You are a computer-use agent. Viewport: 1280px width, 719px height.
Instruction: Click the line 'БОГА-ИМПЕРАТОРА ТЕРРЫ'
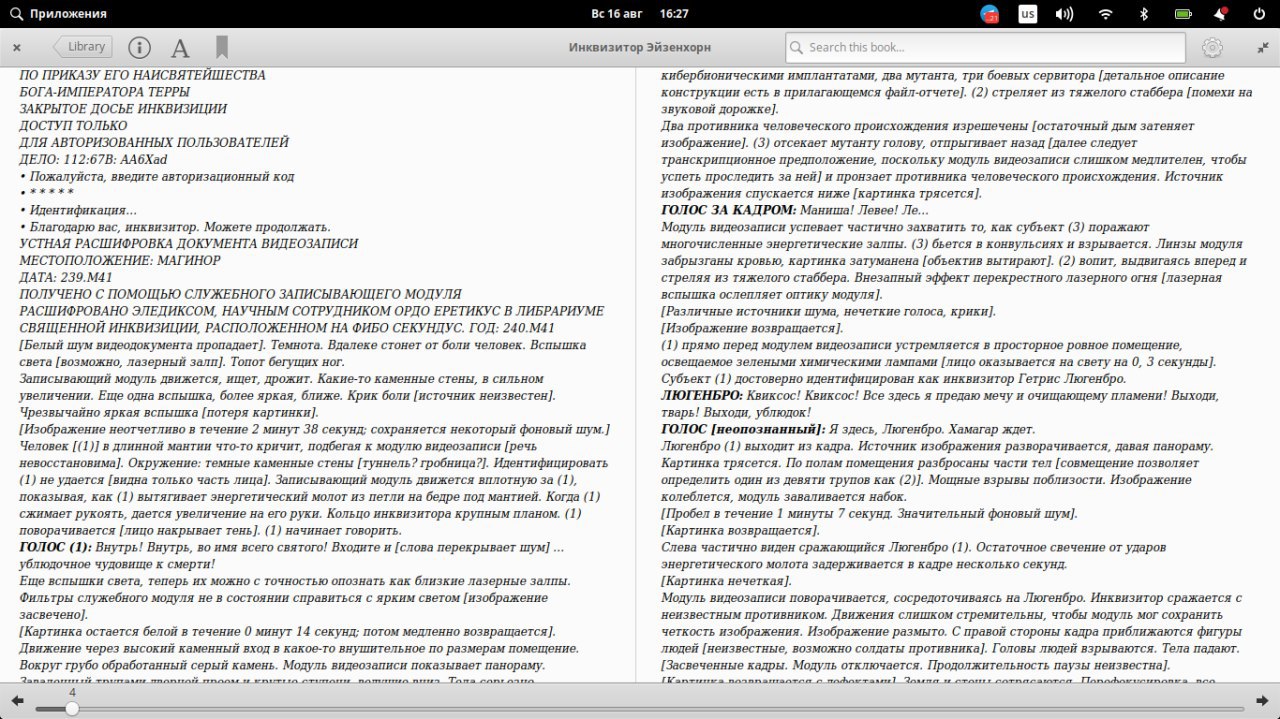(105, 92)
